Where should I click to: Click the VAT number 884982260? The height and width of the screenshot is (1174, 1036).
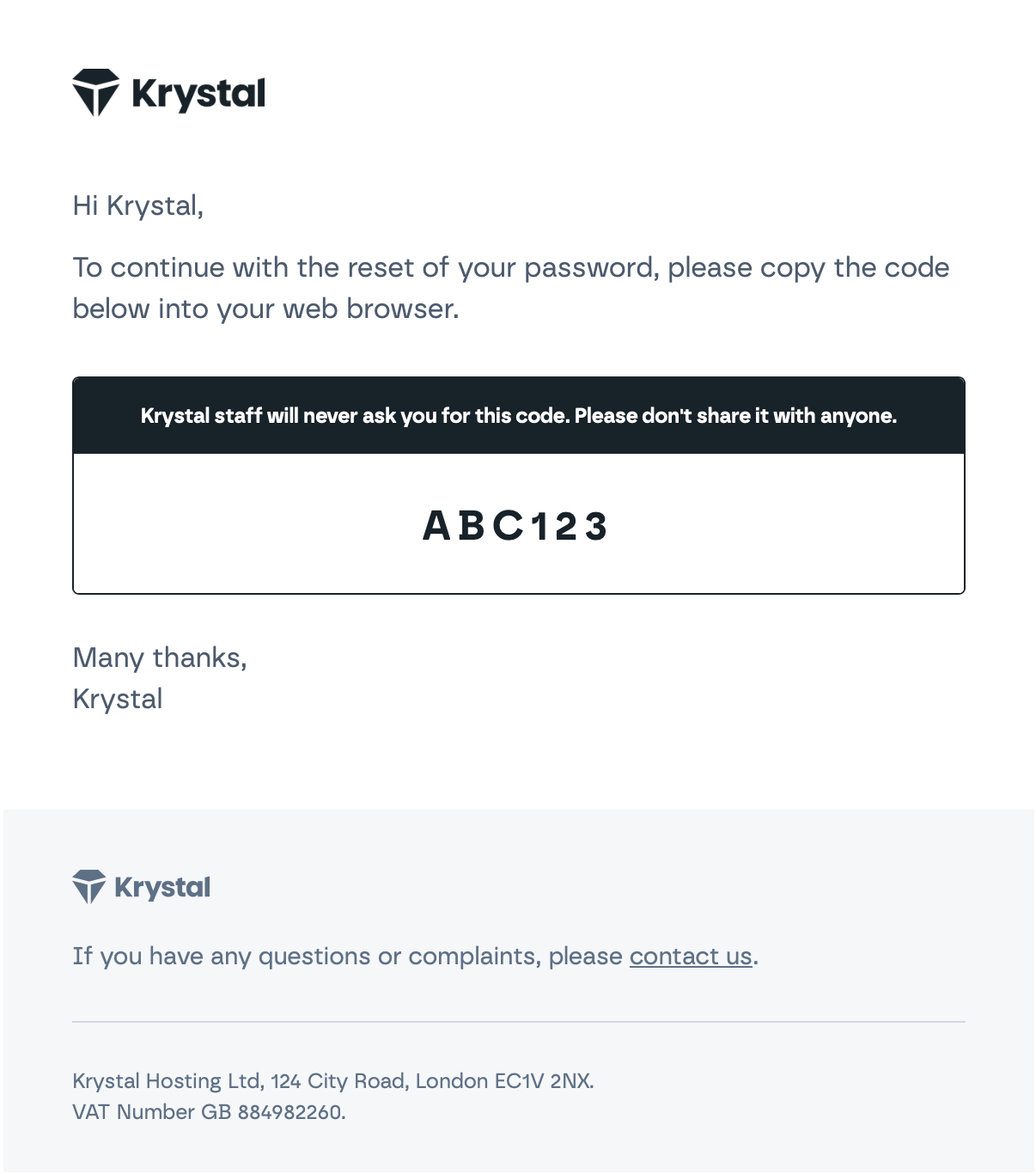(x=289, y=1111)
